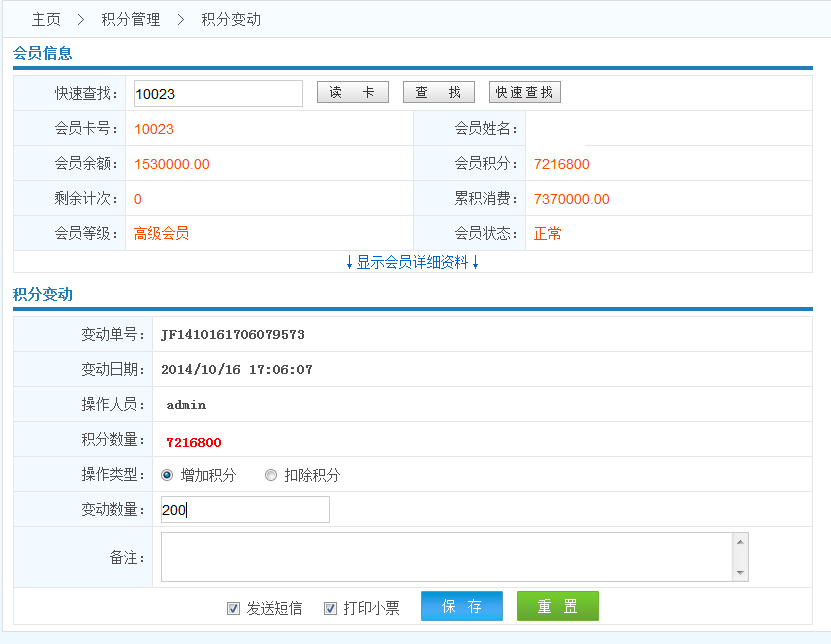The height and width of the screenshot is (644, 831).
Task: Click the orange member card number 10023
Action: pyautogui.click(x=154, y=129)
